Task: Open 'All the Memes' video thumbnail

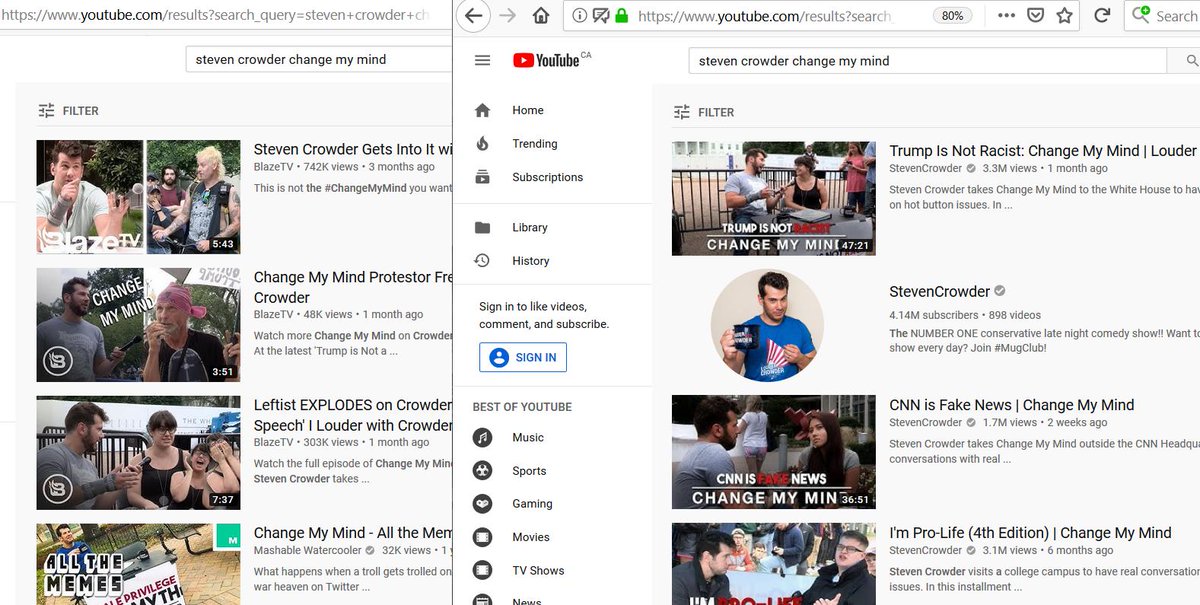Action: point(139,564)
